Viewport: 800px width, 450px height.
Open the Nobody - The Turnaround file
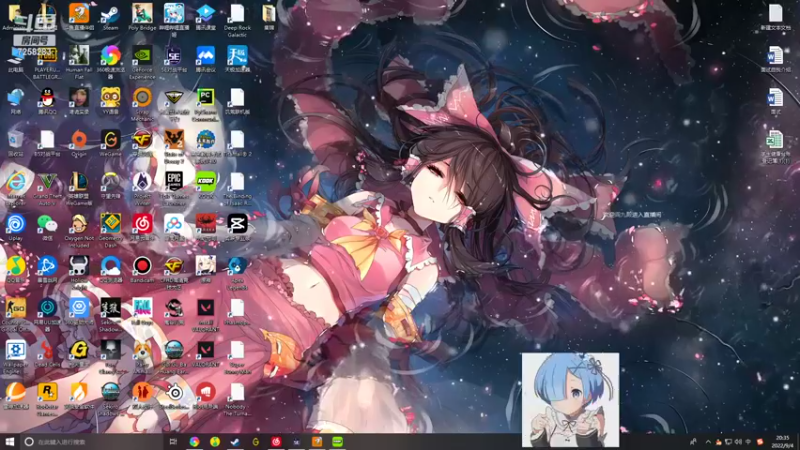[x=237, y=398]
